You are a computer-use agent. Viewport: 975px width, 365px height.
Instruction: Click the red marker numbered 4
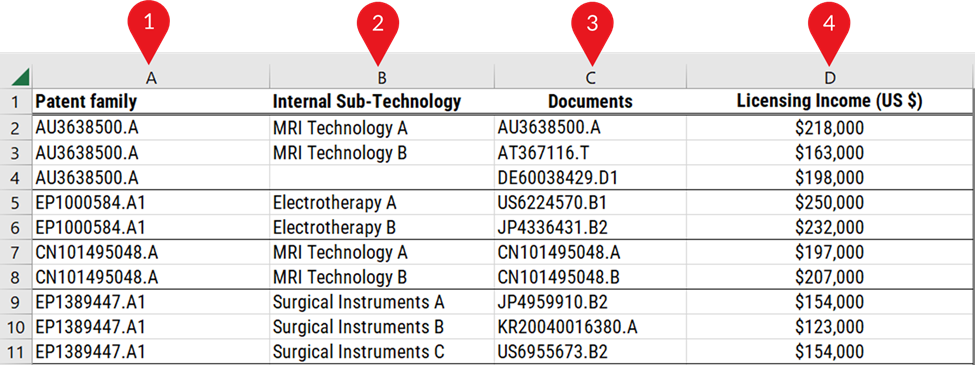click(x=829, y=29)
